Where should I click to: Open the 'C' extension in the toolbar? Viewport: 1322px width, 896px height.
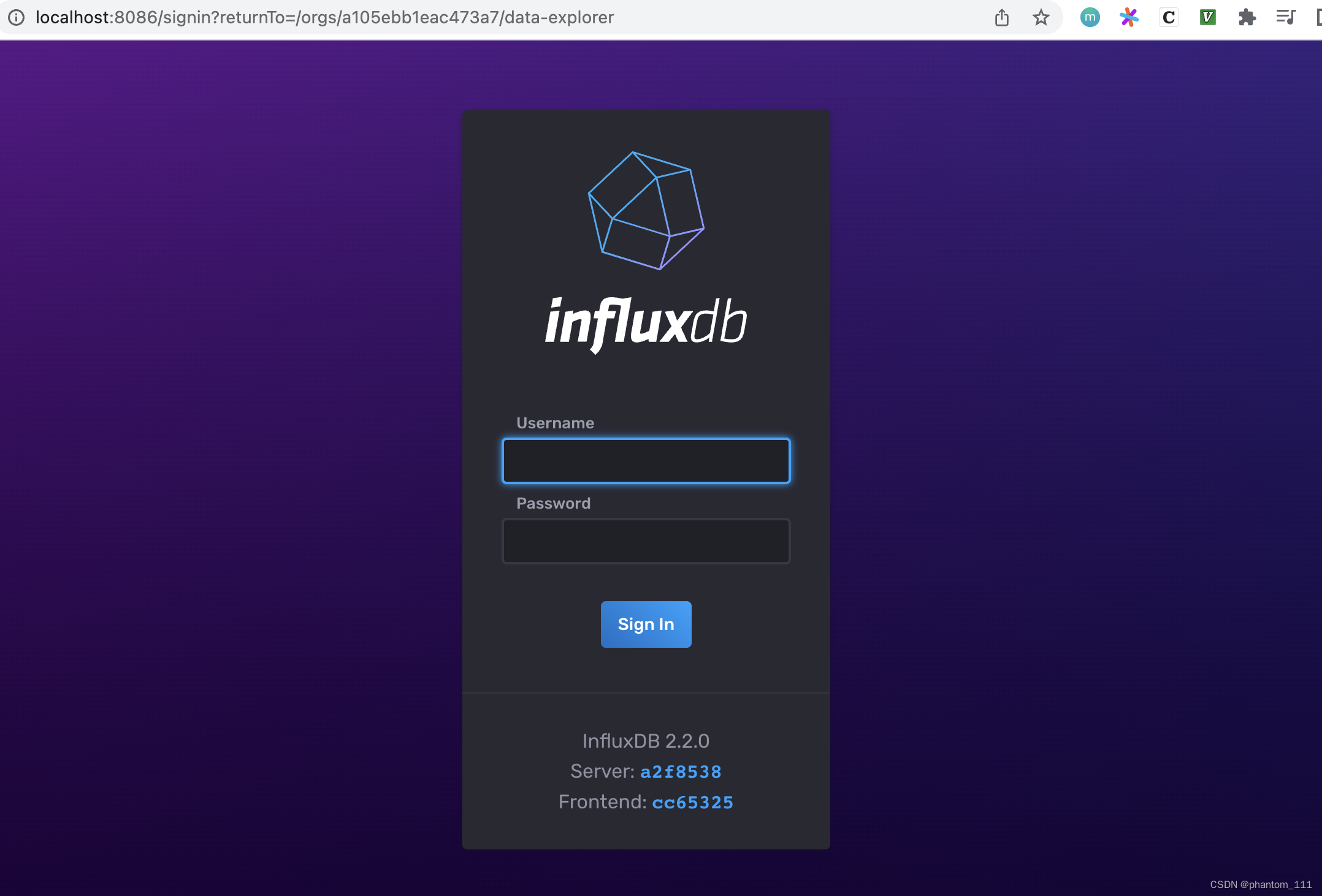click(x=1169, y=17)
